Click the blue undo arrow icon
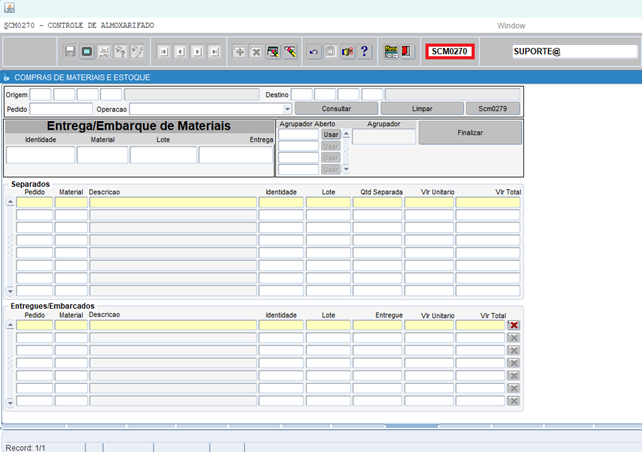This screenshot has height=452, width=642. pyautogui.click(x=314, y=52)
